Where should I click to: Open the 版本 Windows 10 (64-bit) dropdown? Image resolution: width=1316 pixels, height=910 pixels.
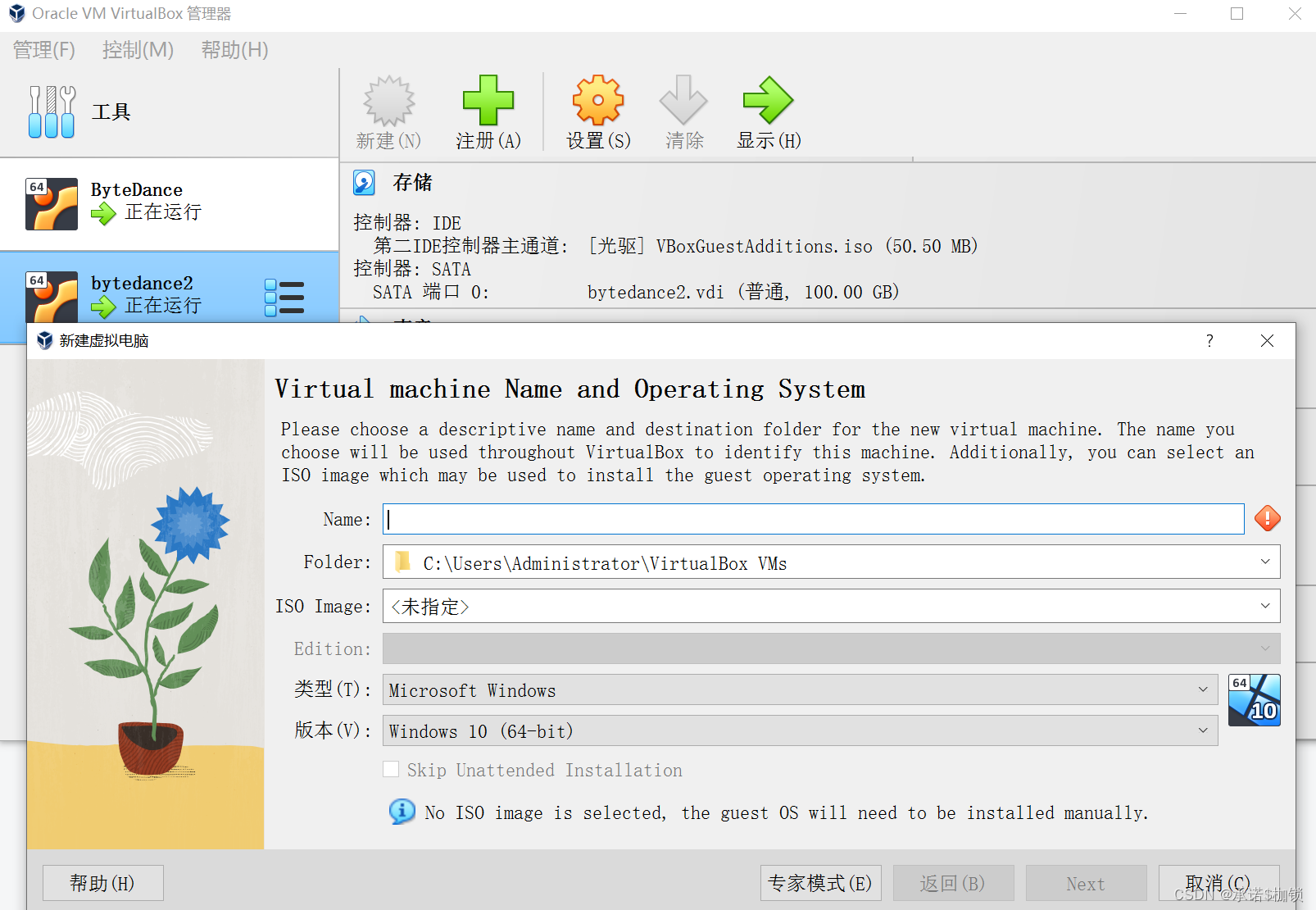coord(800,730)
